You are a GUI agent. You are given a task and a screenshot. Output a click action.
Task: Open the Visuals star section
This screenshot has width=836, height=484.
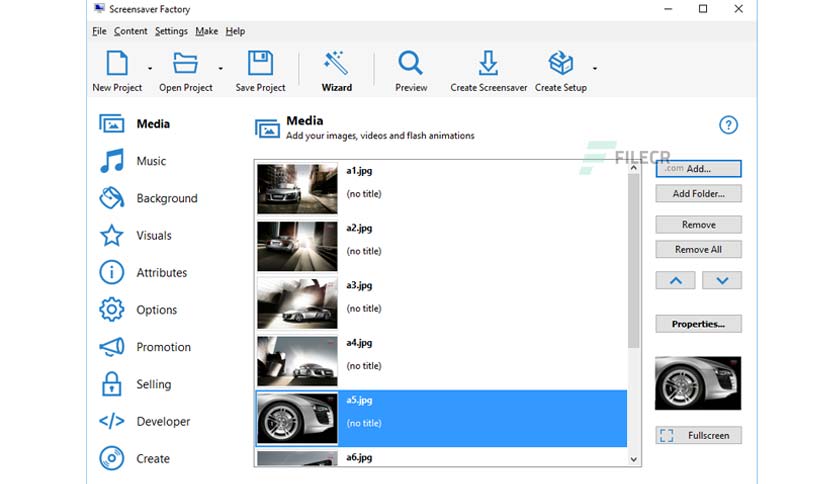pyautogui.click(x=135, y=236)
